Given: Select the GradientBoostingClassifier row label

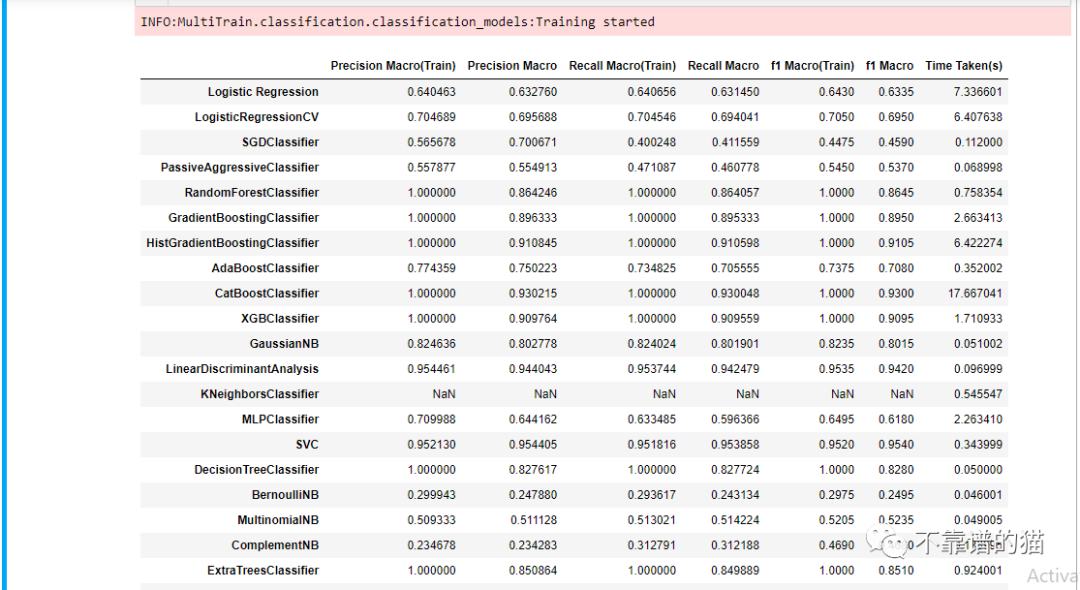Looking at the screenshot, I should click(243, 218).
